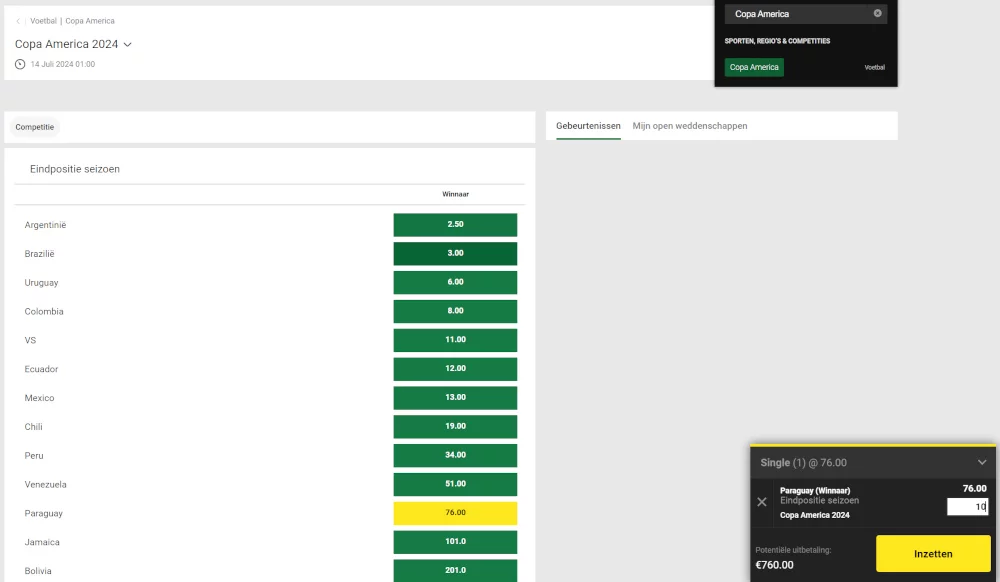Click the Paraguay row label
Viewport: 1000px width, 582px height.
click(43, 513)
